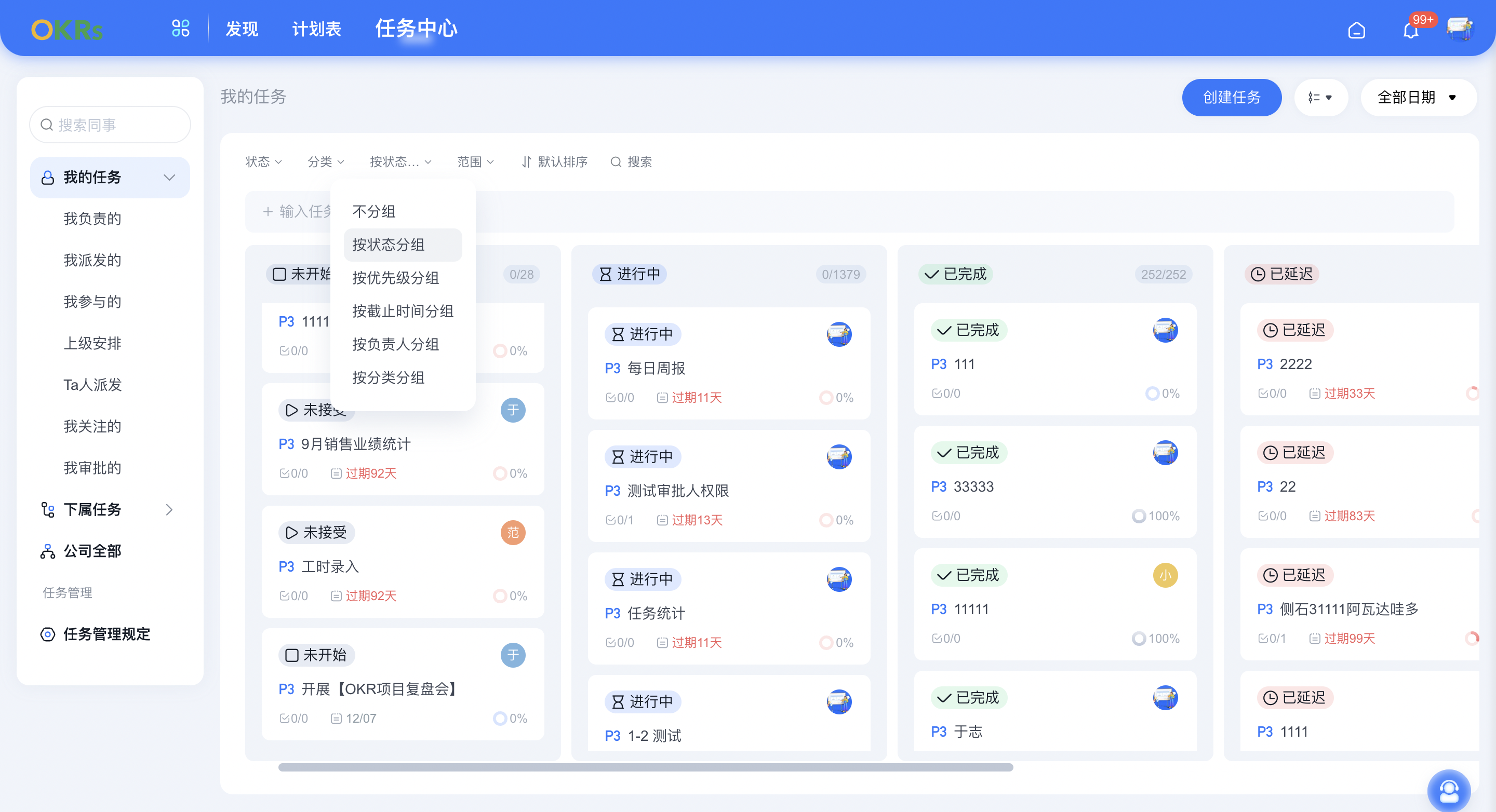Image resolution: width=1496 pixels, height=812 pixels.
Task: Click 于 avatar on 9月销售业绩统计 card
Action: point(513,410)
